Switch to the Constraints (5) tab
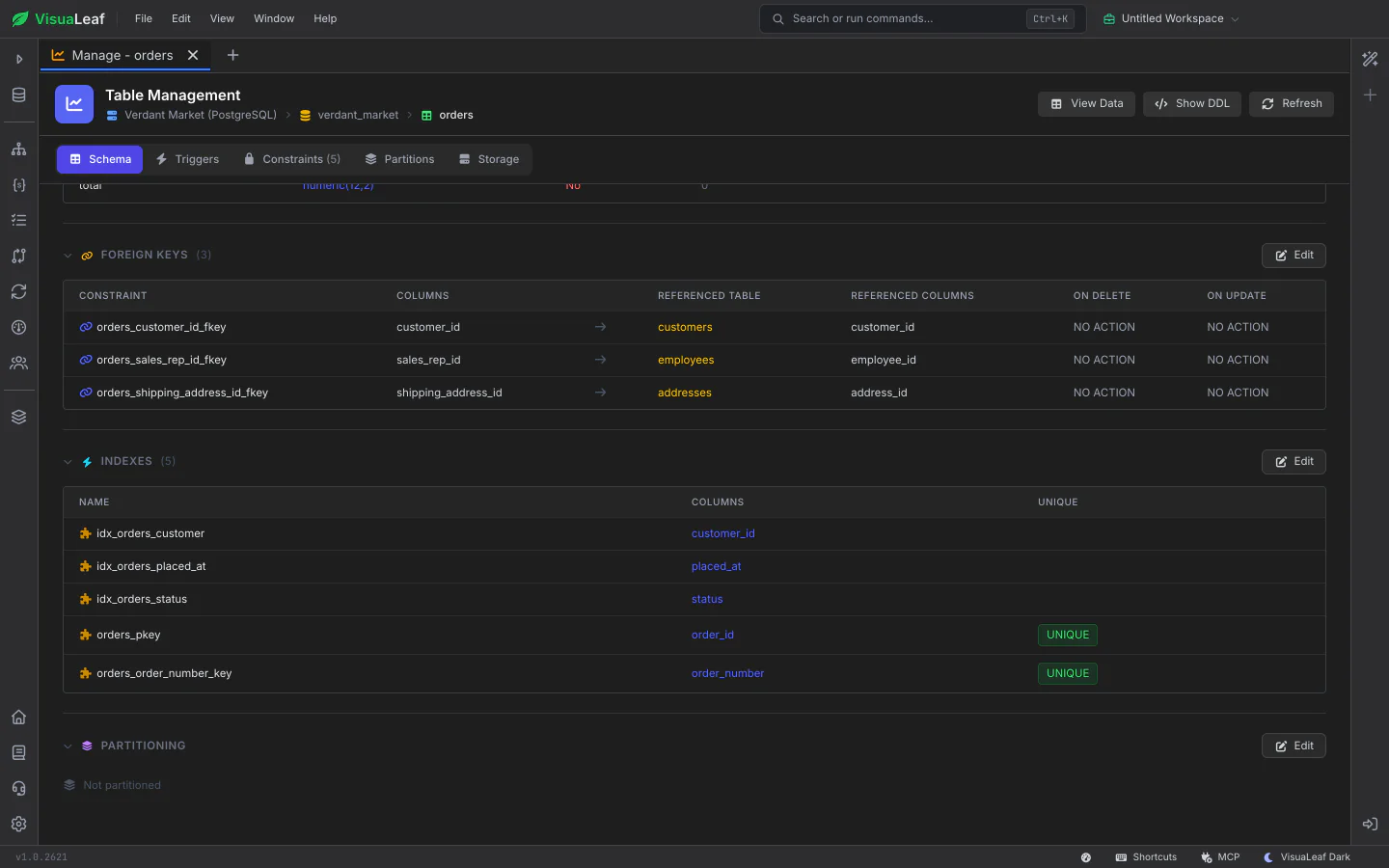The height and width of the screenshot is (868, 1389). [292, 159]
